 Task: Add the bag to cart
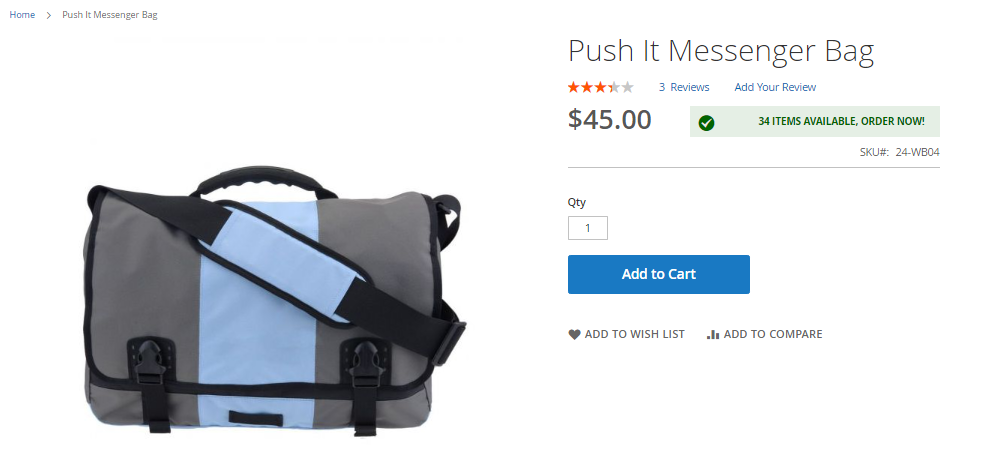click(659, 274)
